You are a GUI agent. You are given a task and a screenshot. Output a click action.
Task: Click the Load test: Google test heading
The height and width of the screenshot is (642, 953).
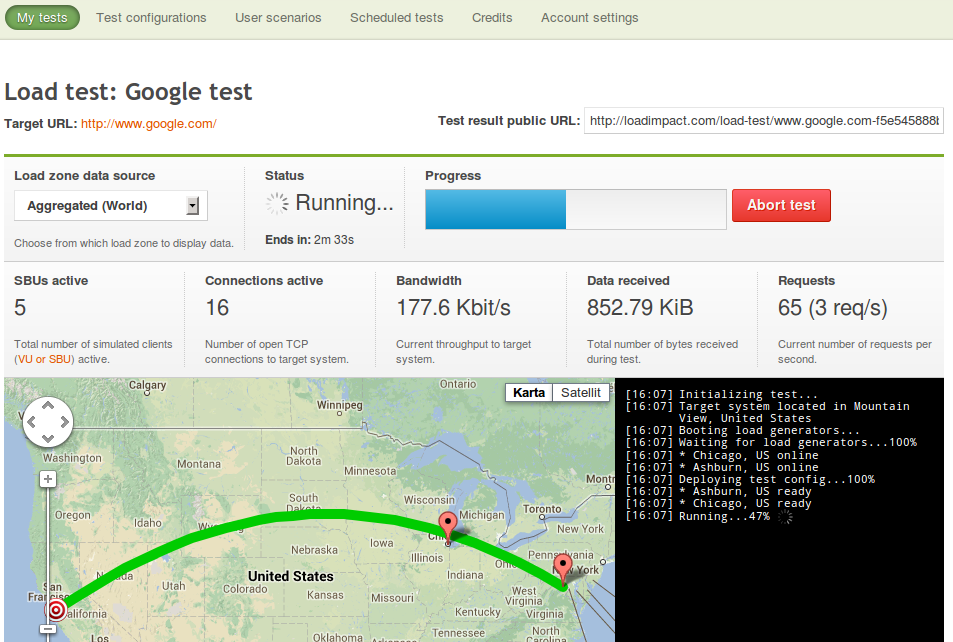[128, 92]
